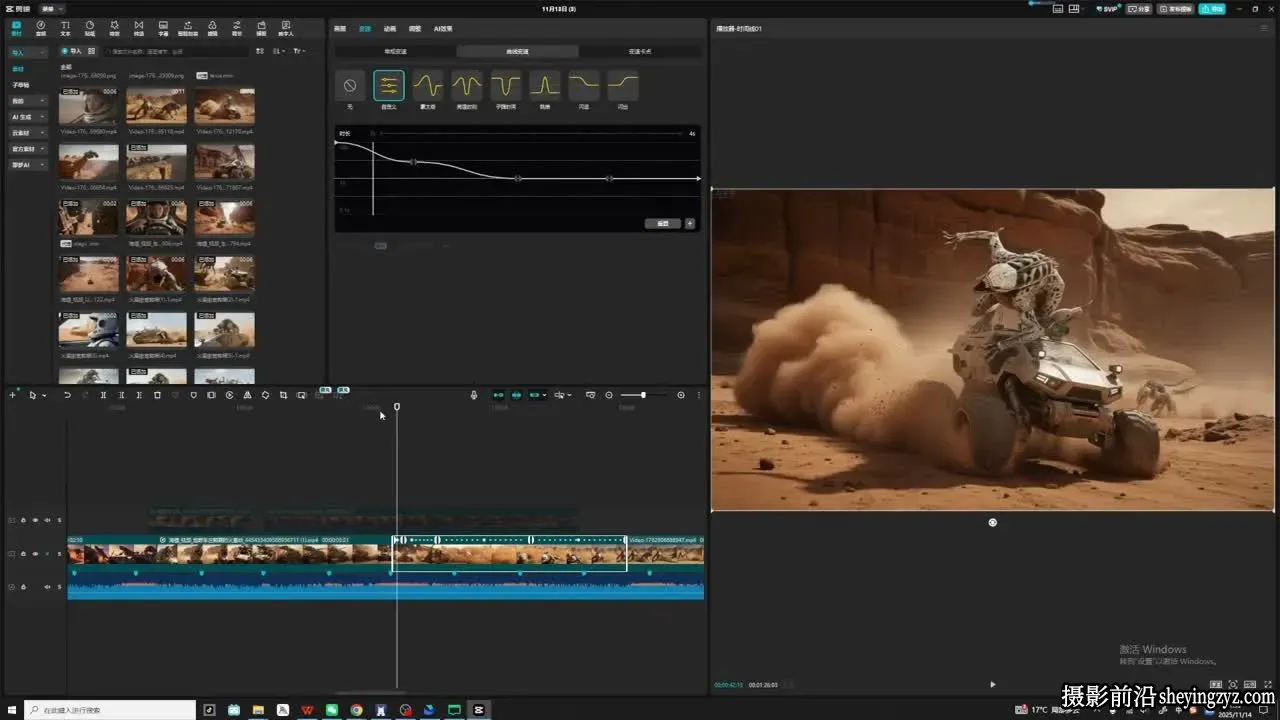Screen dimensions: 1280x720
Task: Open the 菜单 (menu) dropdown
Action: 51,8
